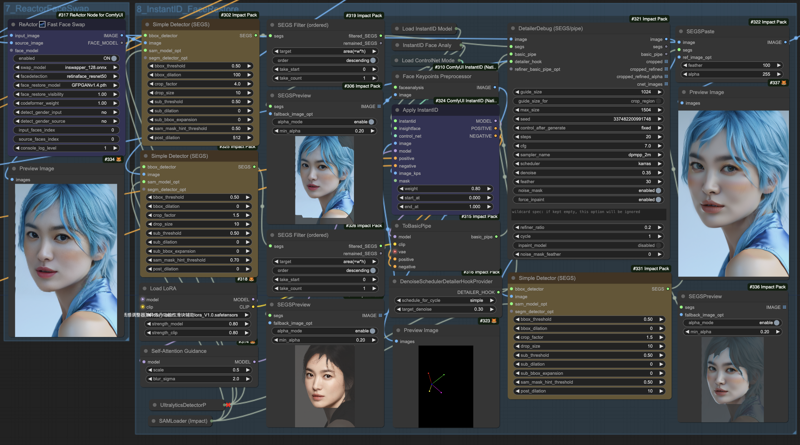The width and height of the screenshot is (800, 445).
Task: Click the #322 Impact Pack badge
Action: (x=768, y=22)
